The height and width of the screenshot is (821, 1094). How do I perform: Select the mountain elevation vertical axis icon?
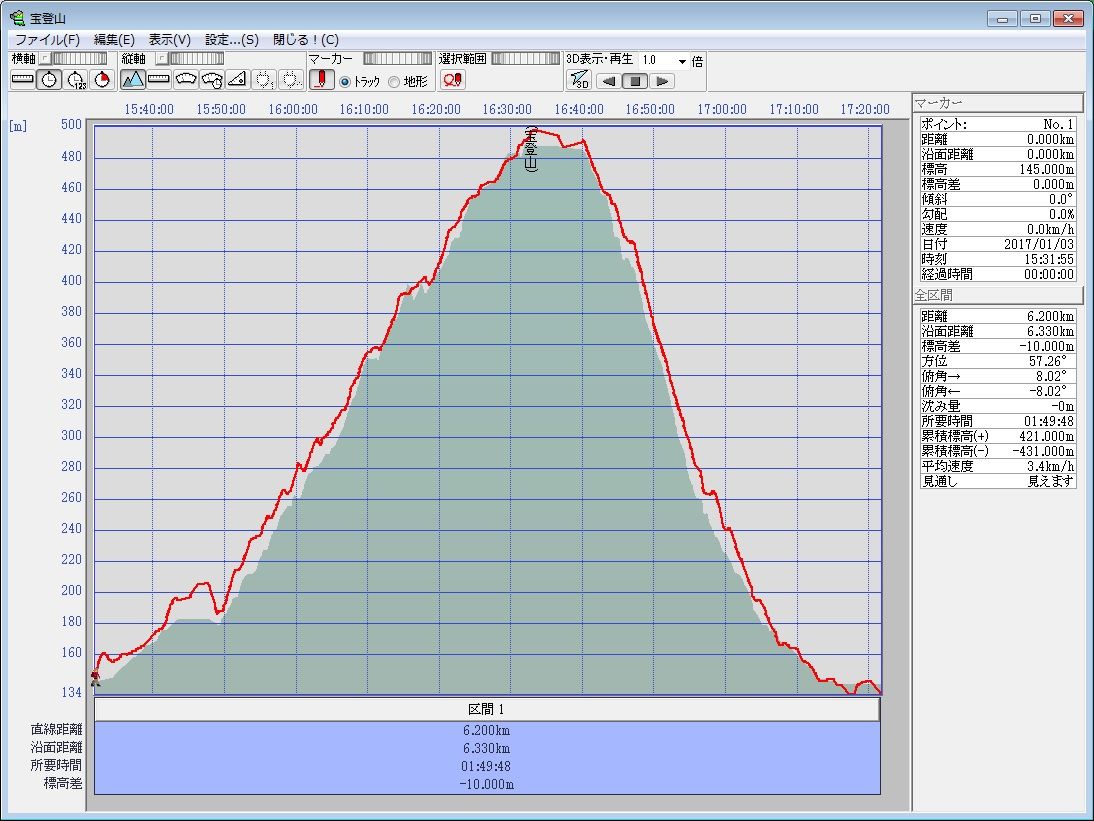133,80
